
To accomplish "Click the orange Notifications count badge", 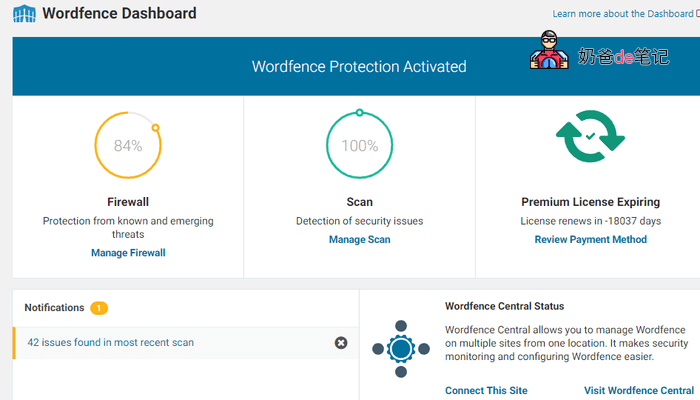I will (x=99, y=308).
